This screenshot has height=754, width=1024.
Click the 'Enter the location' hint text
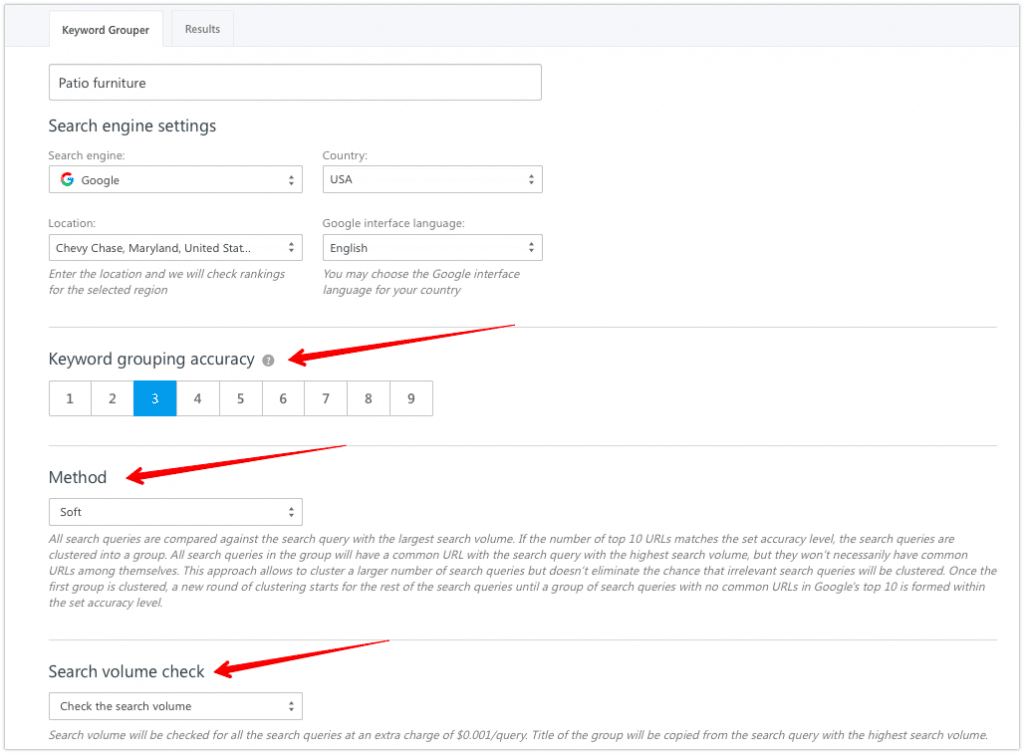click(167, 282)
